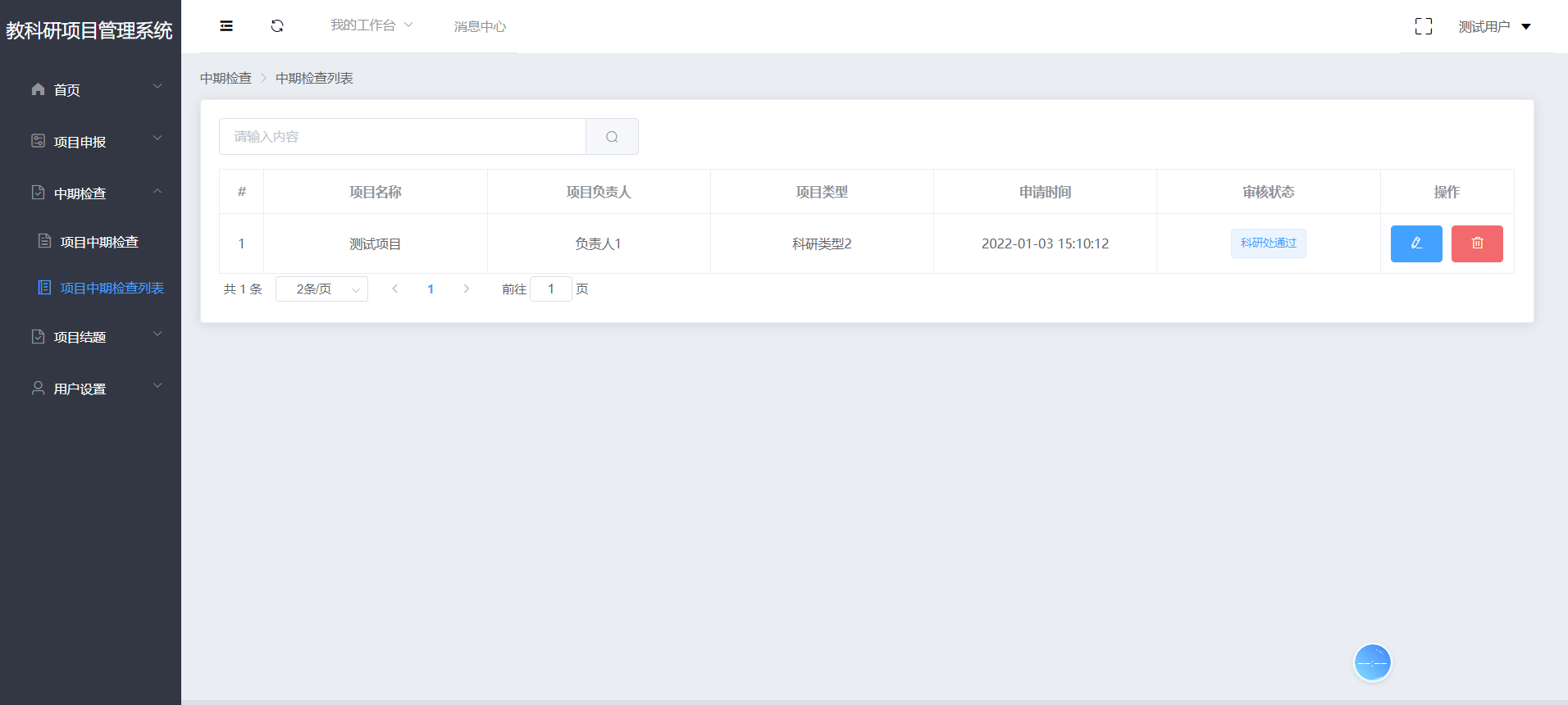Focus the 请输入内容 search field
The image size is (1568, 705).
coord(403,136)
